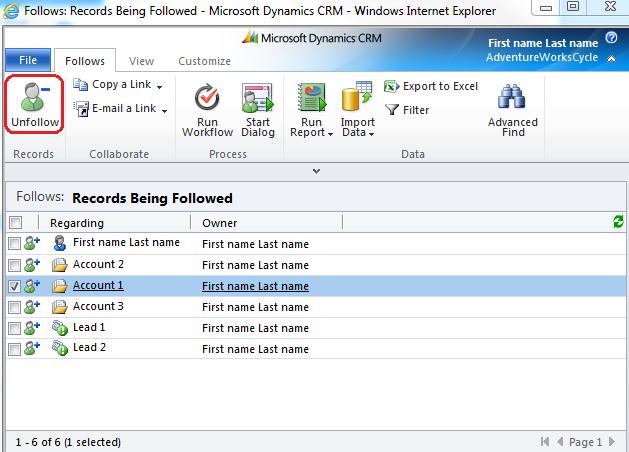This screenshot has width=629, height=452.
Task: Check the Lead 1 row checkbox
Action: [14, 328]
